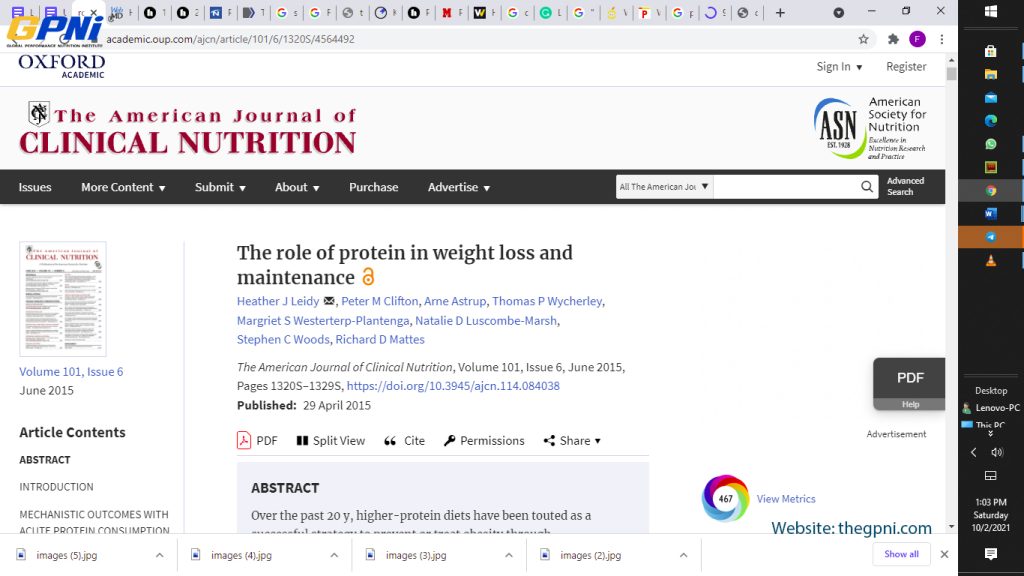The width and height of the screenshot is (1024, 576).
Task: Jump to INTRODUCTION in Article Contents
Action: [56, 487]
